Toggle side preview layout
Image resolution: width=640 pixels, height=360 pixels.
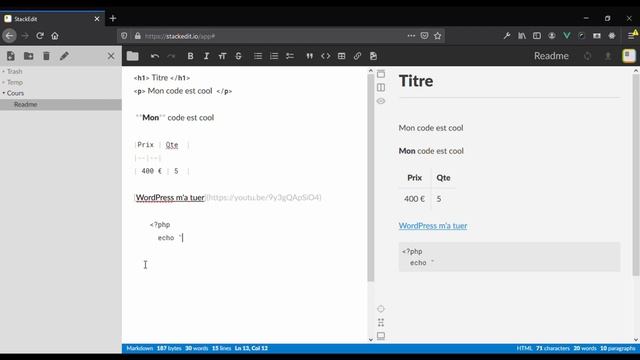point(381,87)
